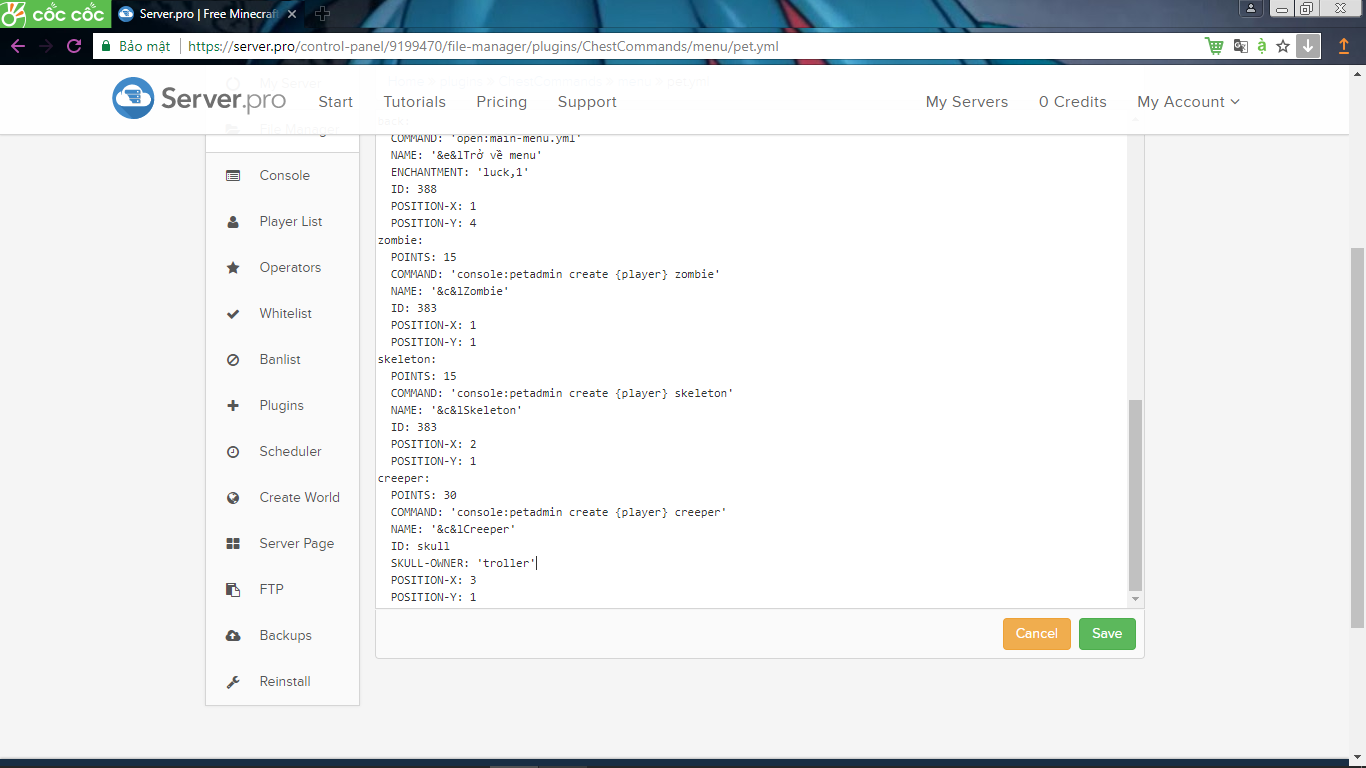
Task: Click the Player List person icon
Action: (233, 222)
